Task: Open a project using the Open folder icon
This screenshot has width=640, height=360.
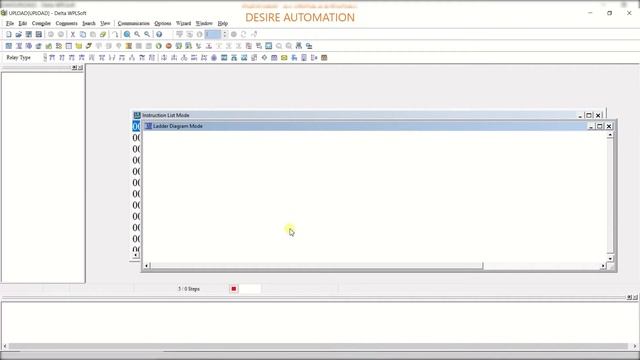Action: [18, 34]
